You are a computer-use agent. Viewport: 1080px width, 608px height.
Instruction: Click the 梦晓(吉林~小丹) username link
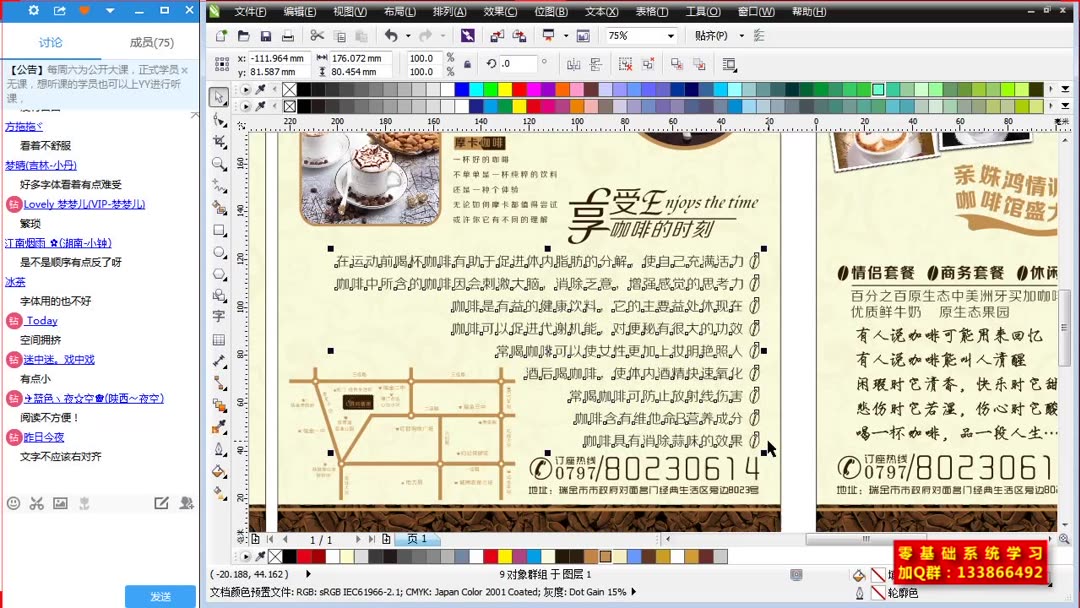(40, 165)
